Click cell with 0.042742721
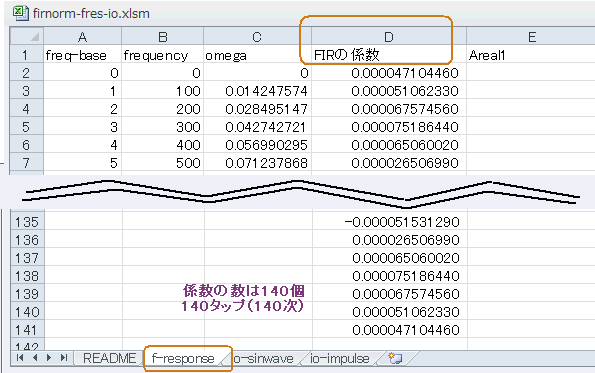The height and width of the screenshot is (373, 595). (257, 127)
